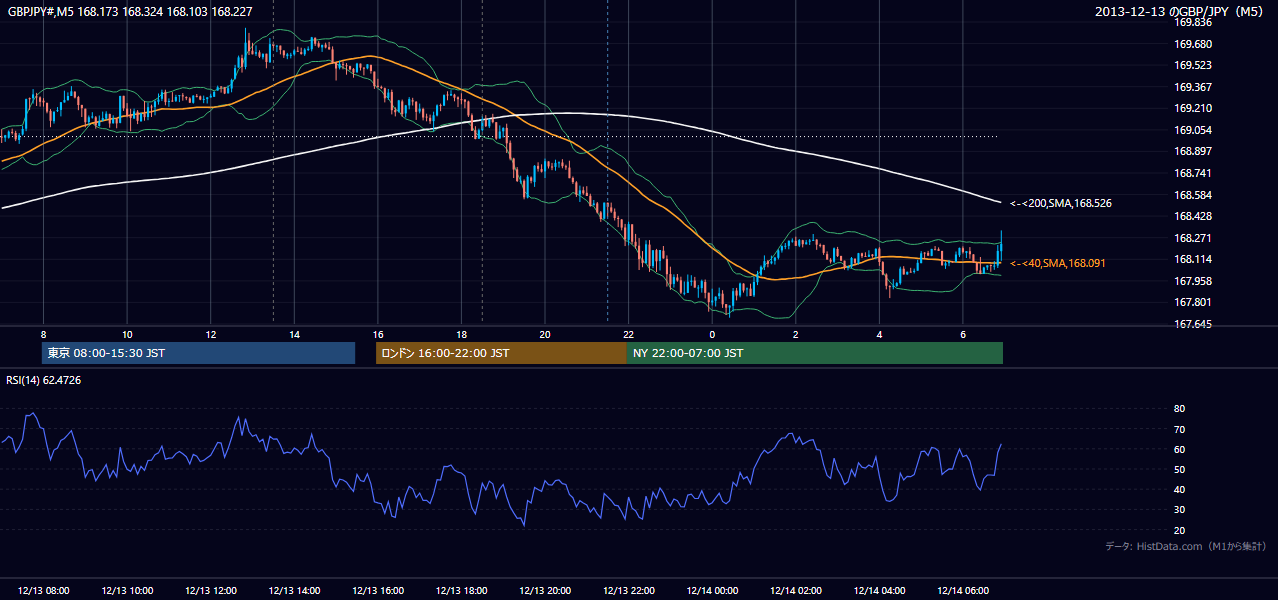Image resolution: width=1278 pixels, height=600 pixels.
Task: Click the 12/13 16:00 bottom time label
Action: pyautogui.click(x=378, y=591)
